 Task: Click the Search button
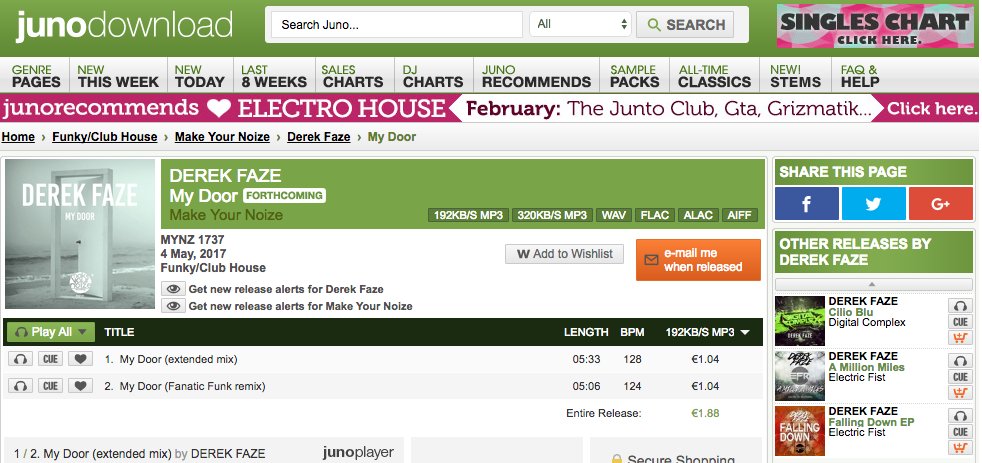click(x=685, y=25)
